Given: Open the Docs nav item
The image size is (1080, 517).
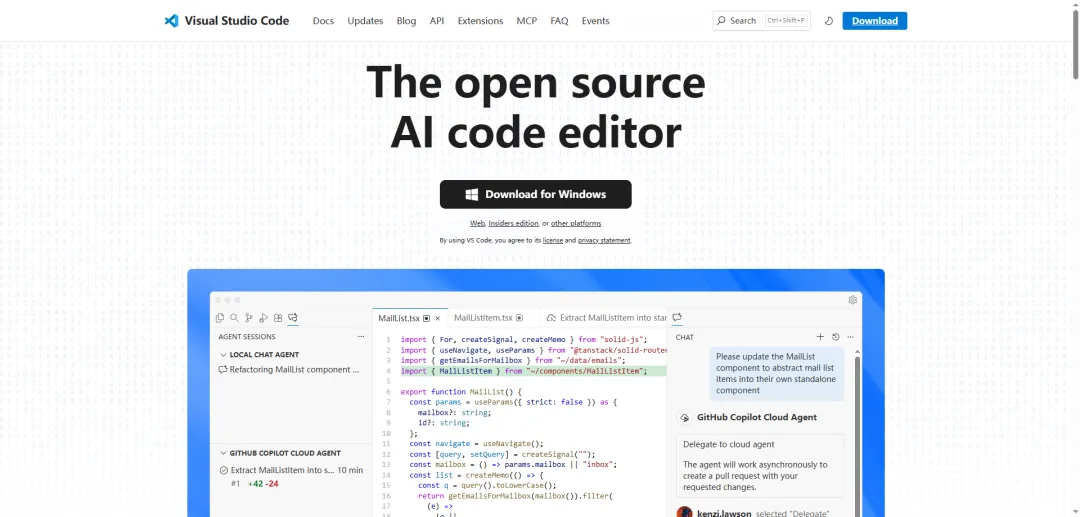Looking at the screenshot, I should click(323, 21).
